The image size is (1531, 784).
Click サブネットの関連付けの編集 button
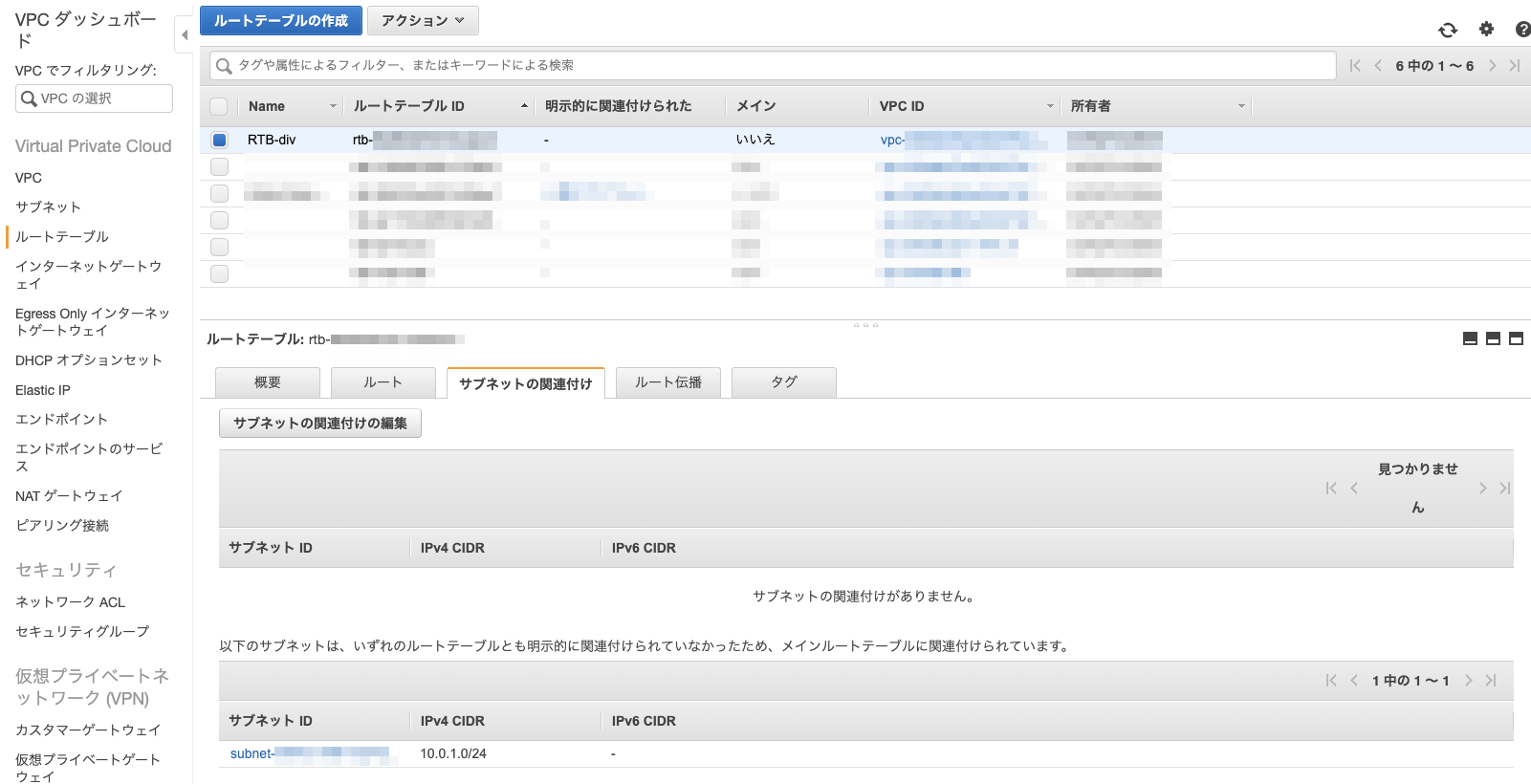tap(320, 424)
